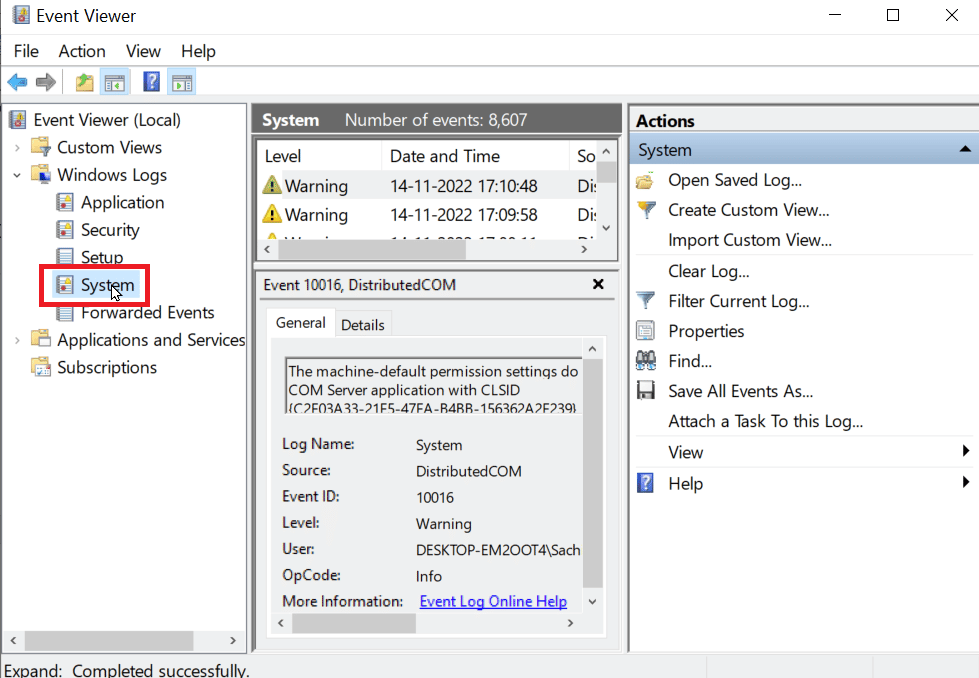
Task: Click the event description text box
Action: tap(433, 386)
